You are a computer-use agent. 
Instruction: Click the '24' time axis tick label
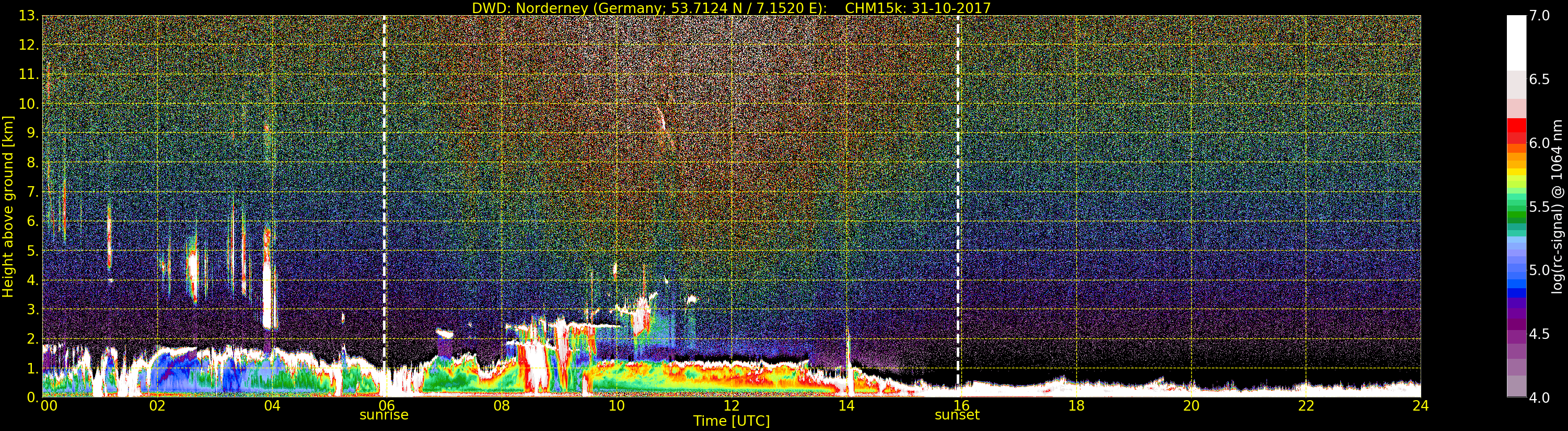tap(1421, 405)
